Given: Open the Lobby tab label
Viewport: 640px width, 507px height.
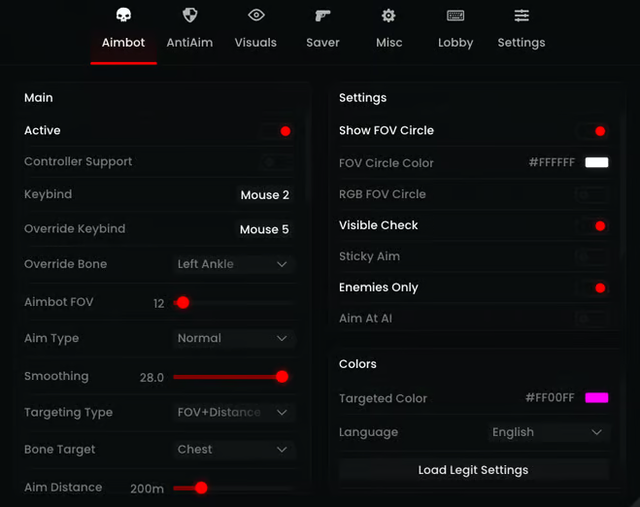Looking at the screenshot, I should tap(456, 43).
